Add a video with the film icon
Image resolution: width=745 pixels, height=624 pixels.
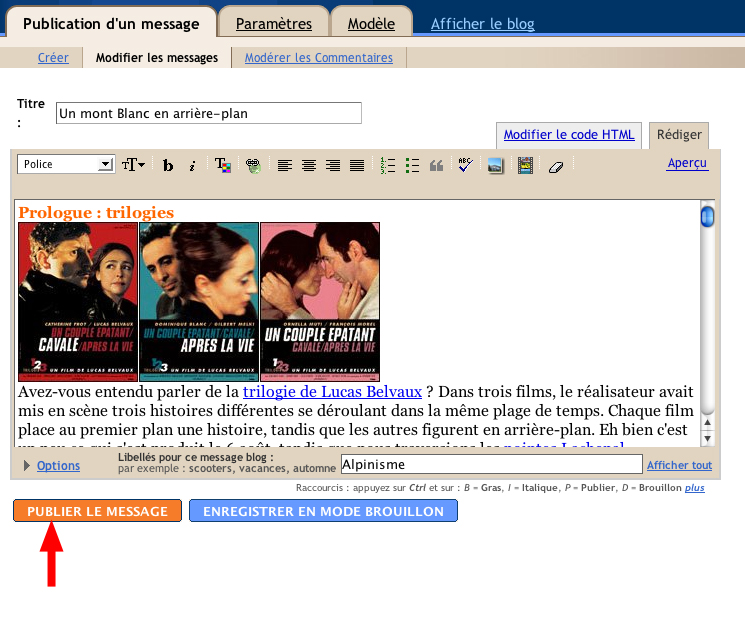(x=525, y=165)
